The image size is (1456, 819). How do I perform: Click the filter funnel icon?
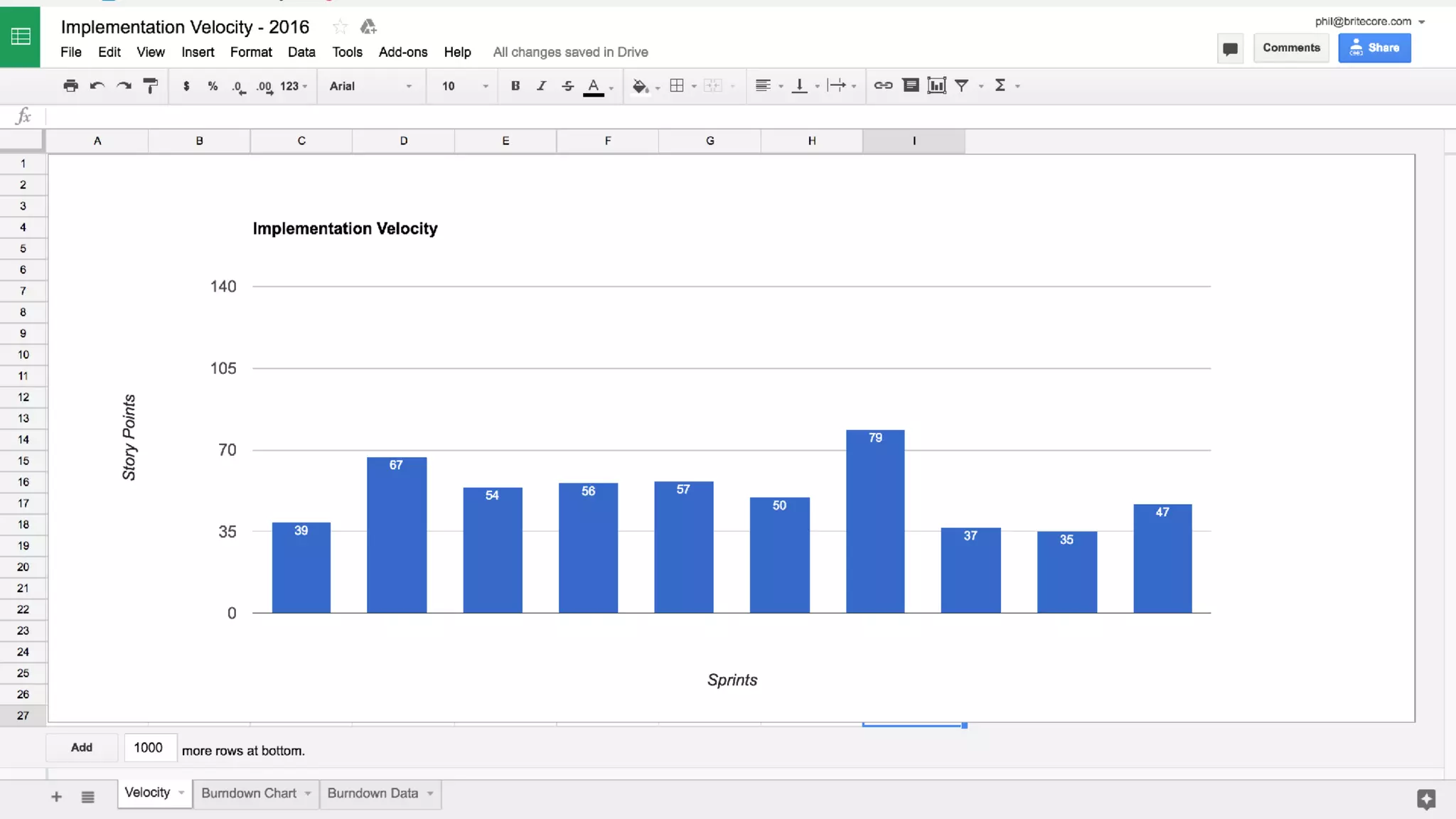click(962, 85)
